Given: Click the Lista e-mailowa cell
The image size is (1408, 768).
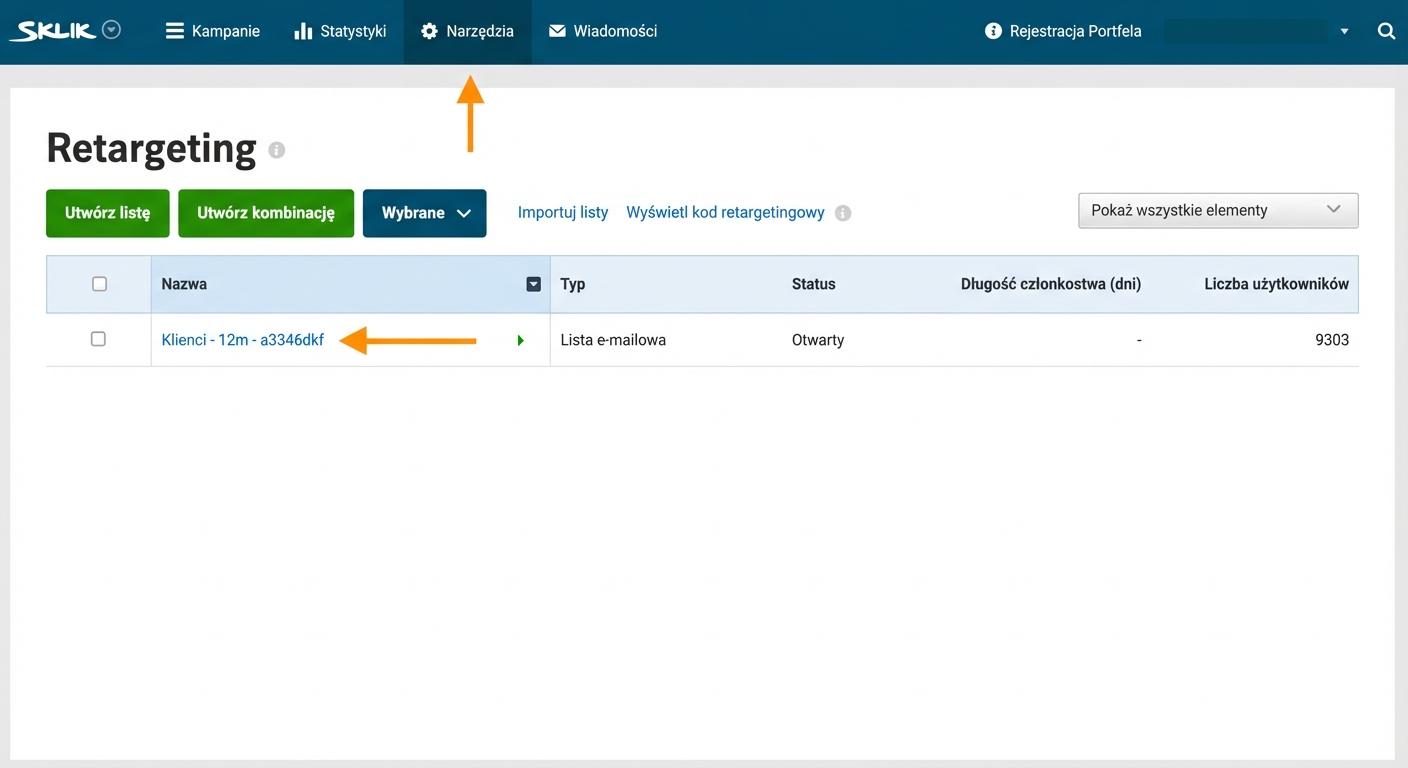Looking at the screenshot, I should pos(613,340).
